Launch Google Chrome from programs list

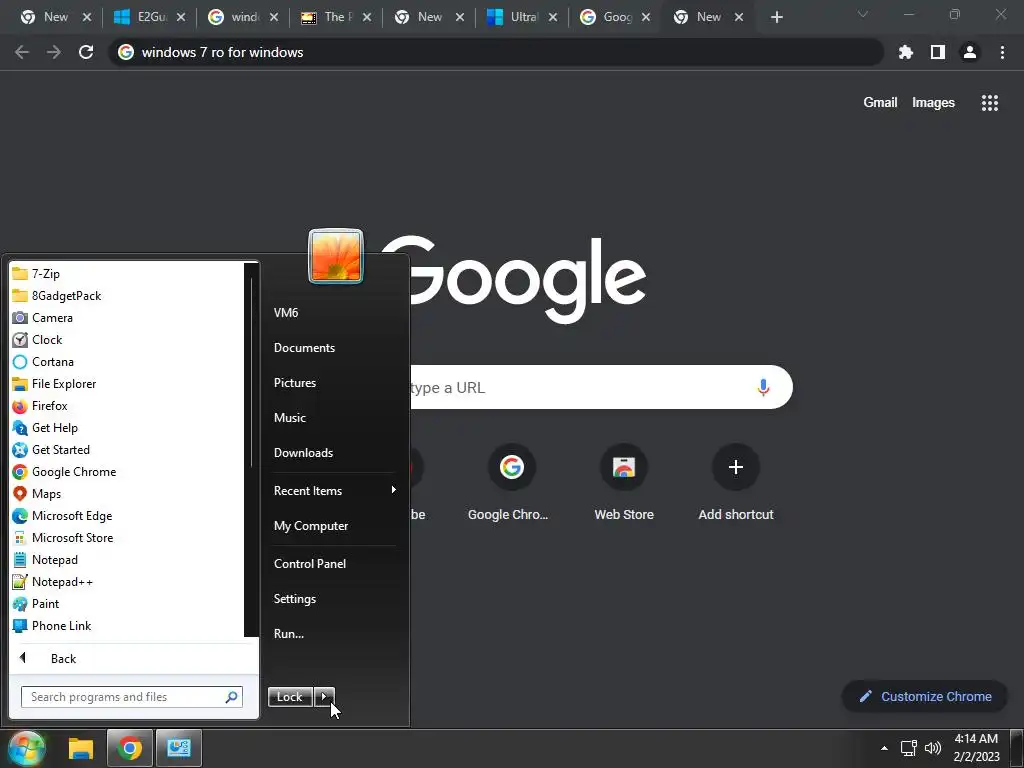pos(65,472)
